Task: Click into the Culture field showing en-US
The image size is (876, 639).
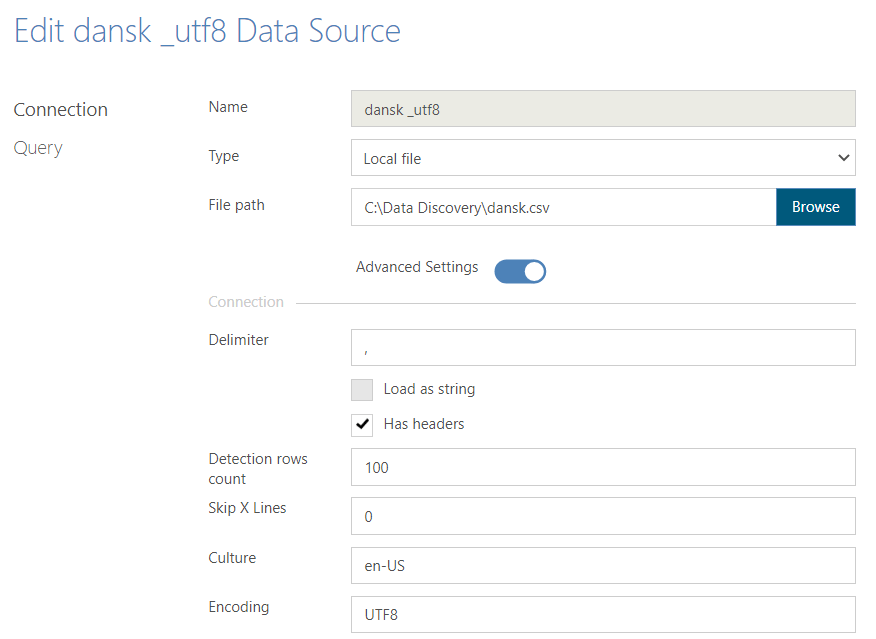Action: 603,565
